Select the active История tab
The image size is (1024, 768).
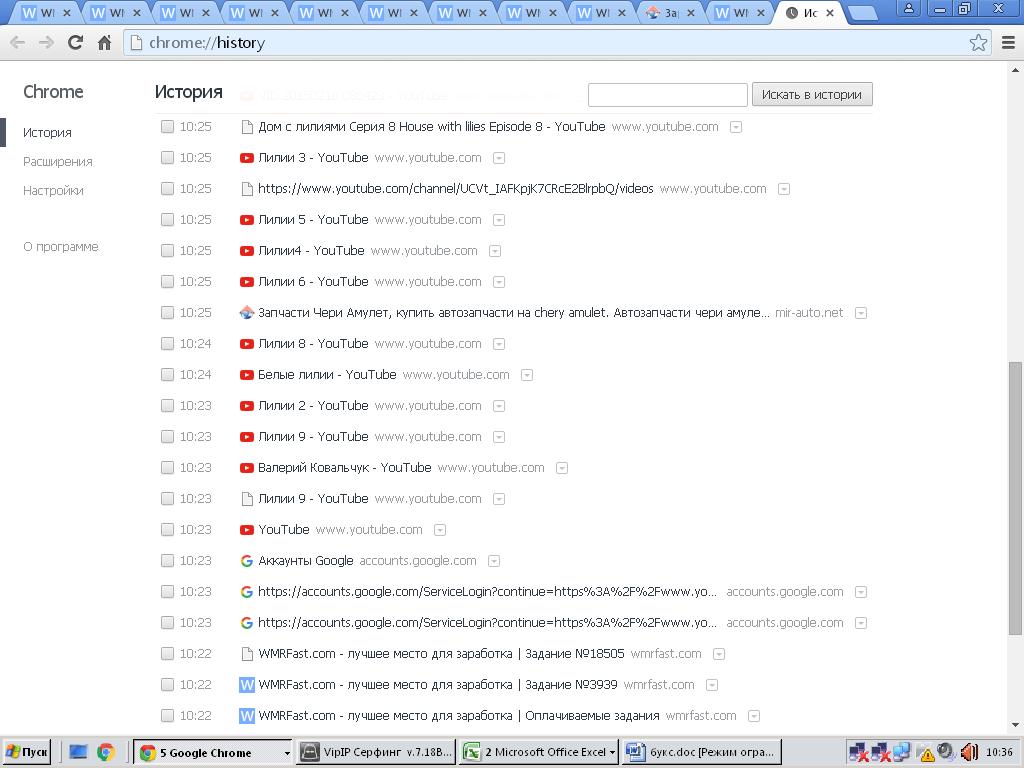[810, 13]
